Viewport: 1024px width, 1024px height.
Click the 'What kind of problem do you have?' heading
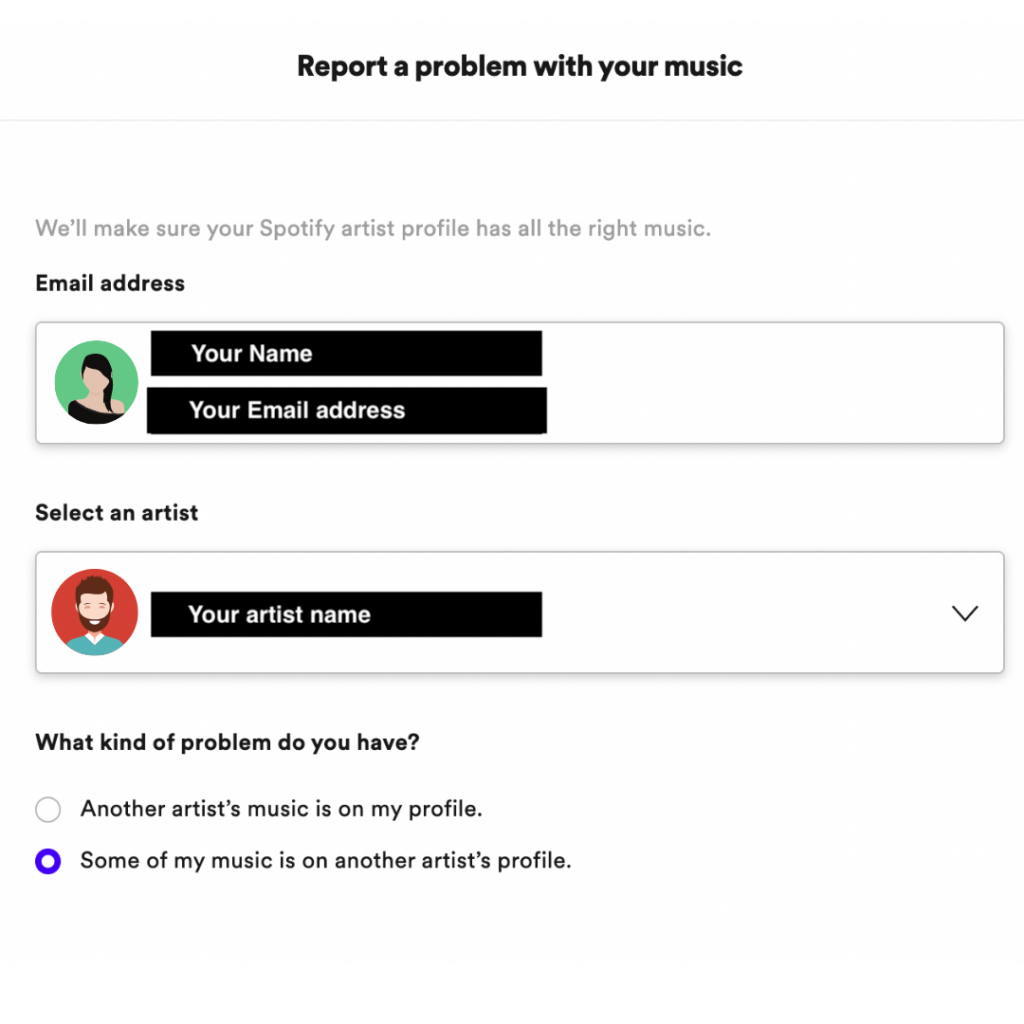click(228, 743)
